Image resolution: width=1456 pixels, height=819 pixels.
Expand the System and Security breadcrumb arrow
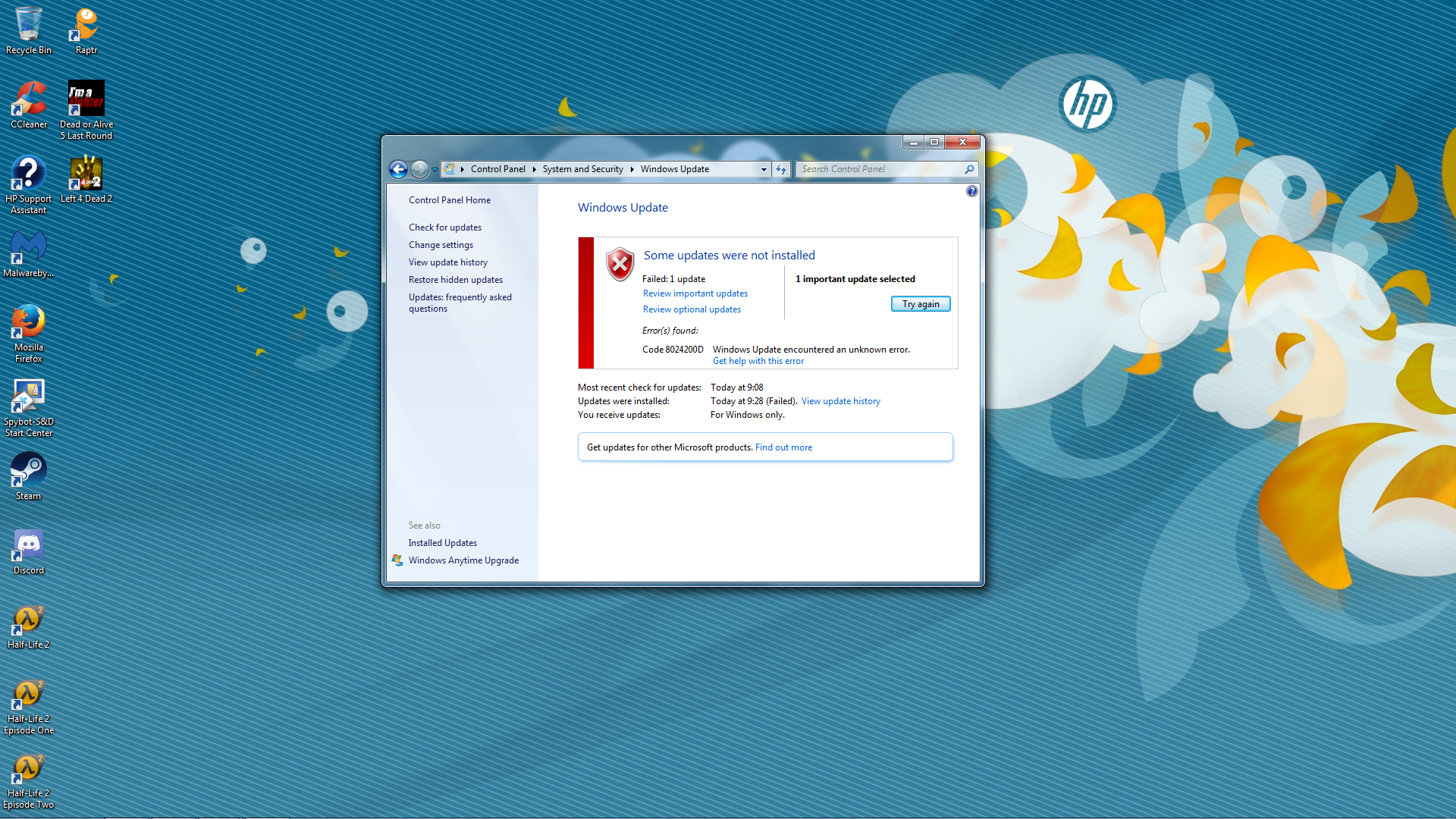pos(632,169)
